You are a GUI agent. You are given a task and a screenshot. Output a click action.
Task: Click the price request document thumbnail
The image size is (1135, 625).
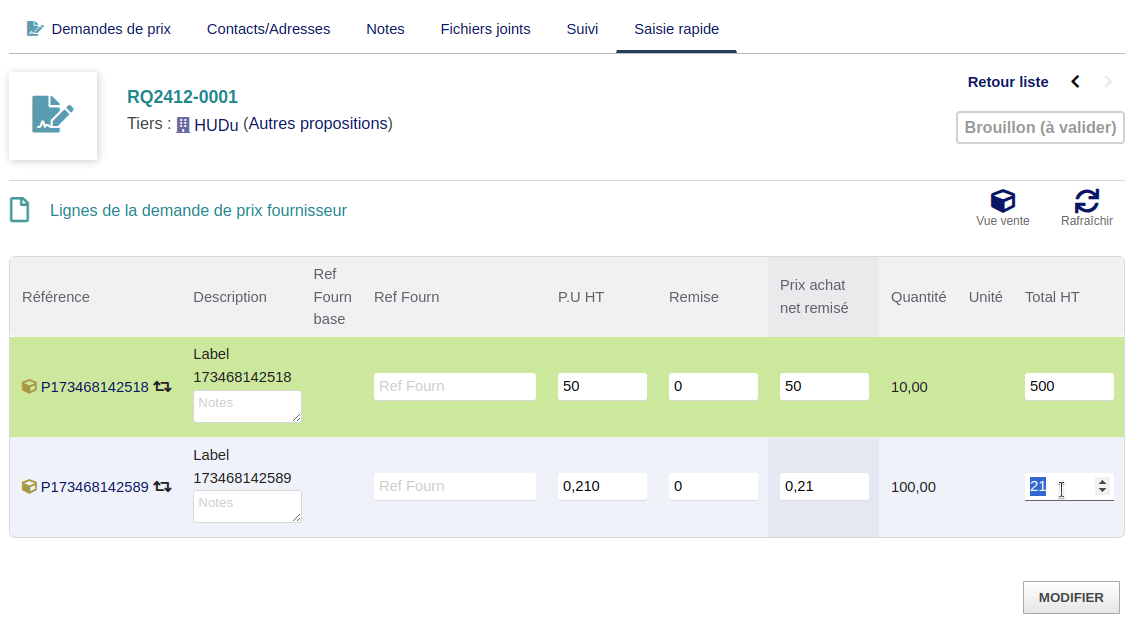pyautogui.click(x=53, y=115)
